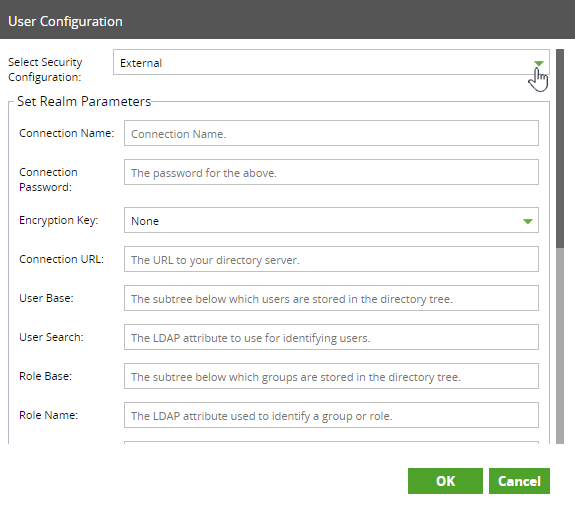
Task: Click the vertical scrollbar thumb
Action: click(x=560, y=149)
